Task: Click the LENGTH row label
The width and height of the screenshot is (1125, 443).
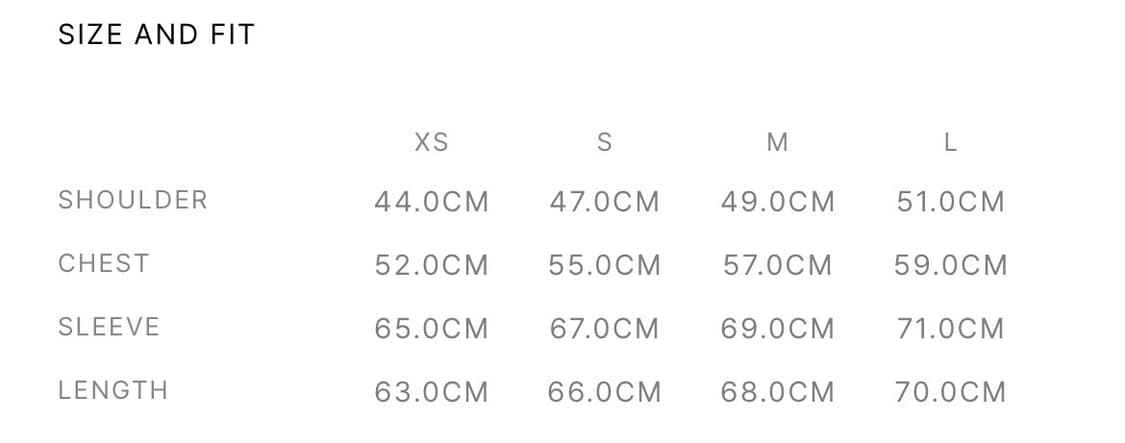Action: coord(113,390)
